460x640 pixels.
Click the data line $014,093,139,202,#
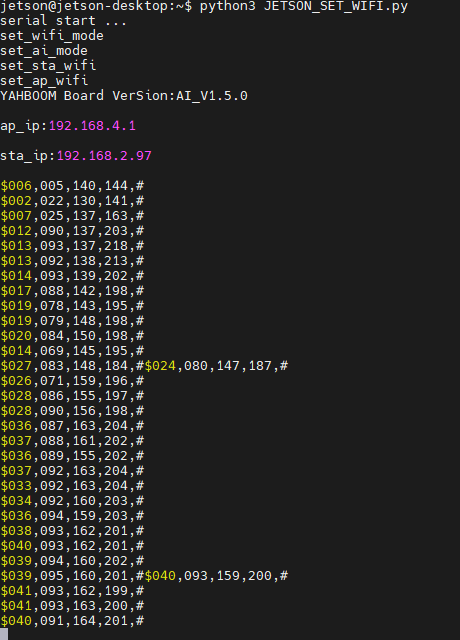click(x=72, y=276)
